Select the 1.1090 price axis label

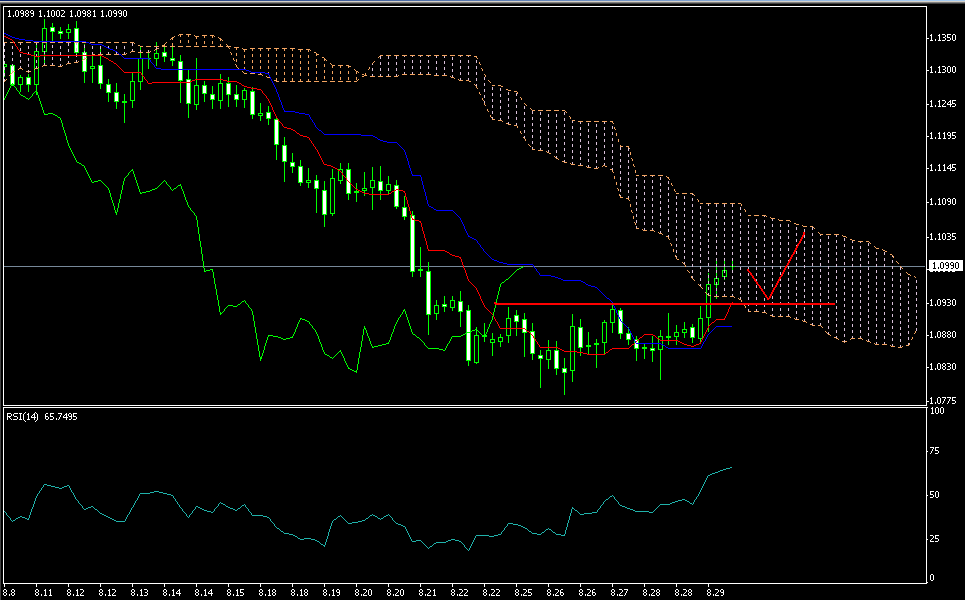(x=943, y=201)
